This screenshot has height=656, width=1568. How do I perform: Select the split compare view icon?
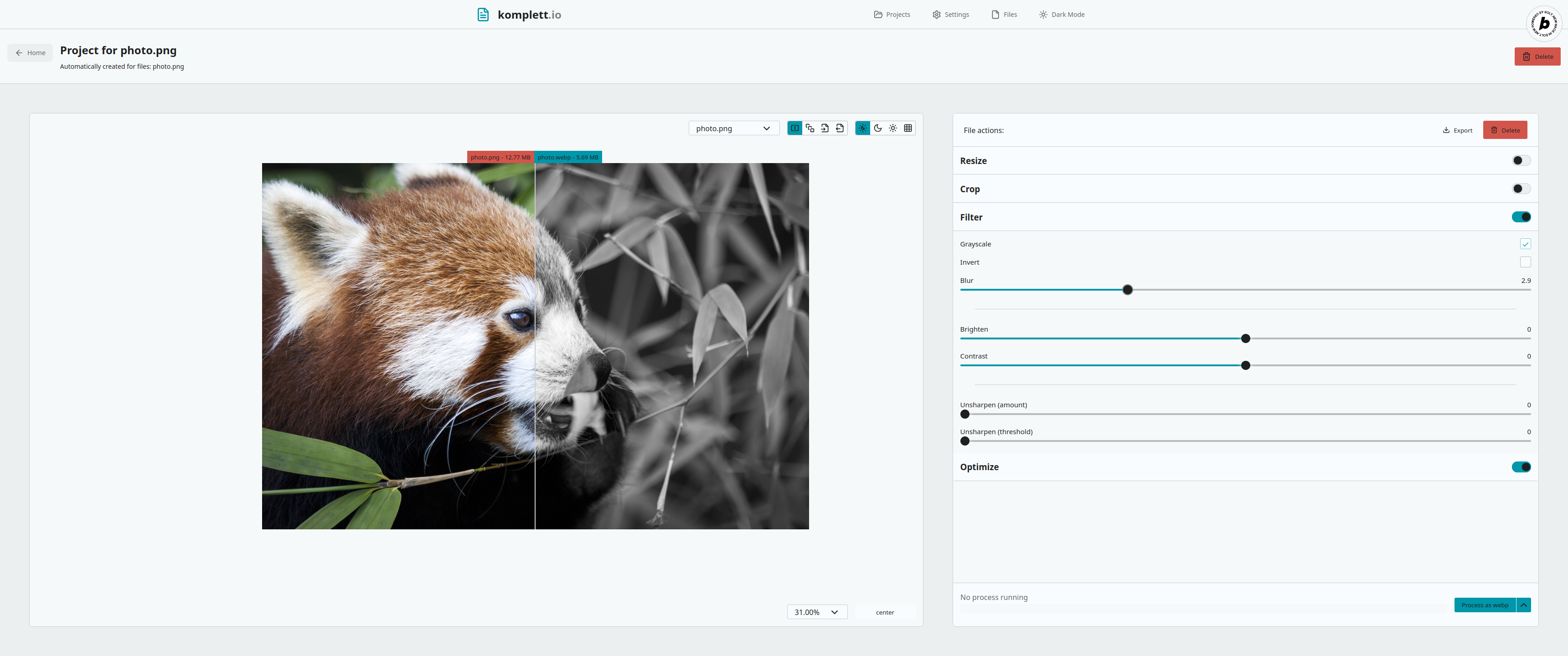794,128
